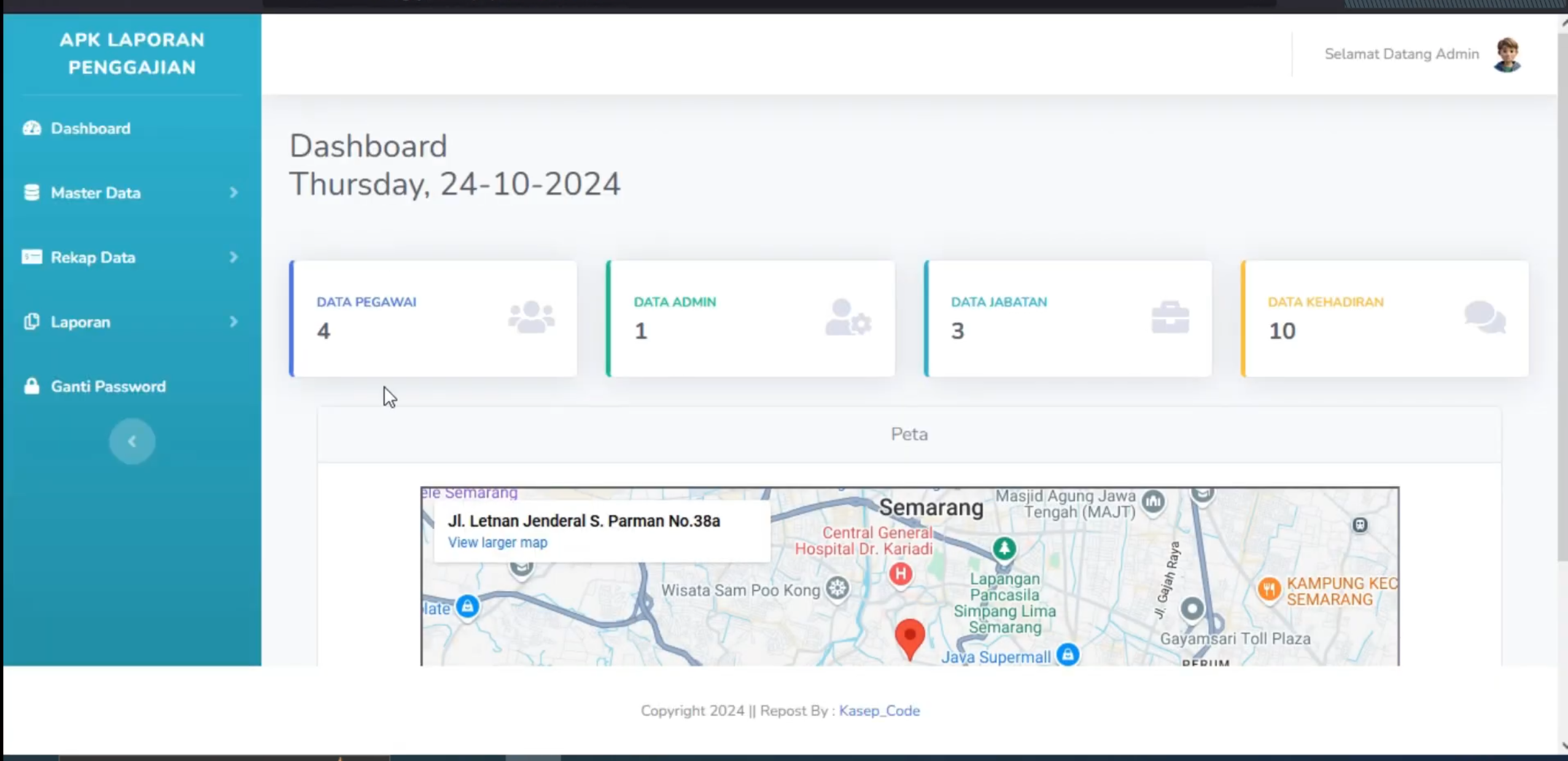The width and height of the screenshot is (1568, 761).
Task: Click the Peta panel header
Action: (909, 435)
